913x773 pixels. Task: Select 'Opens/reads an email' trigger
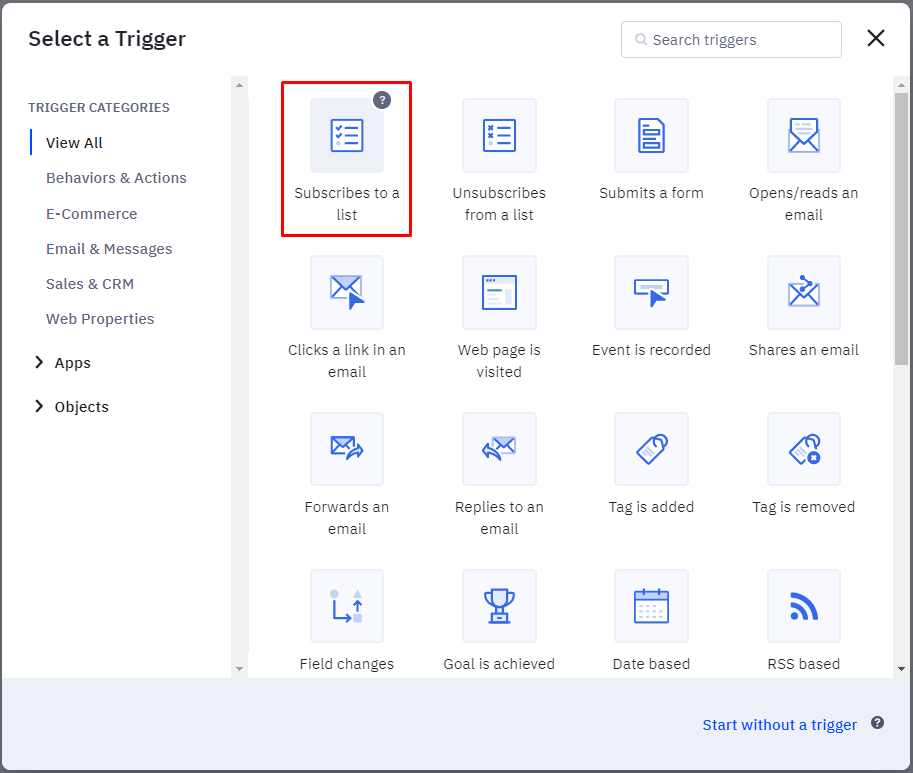click(x=803, y=136)
